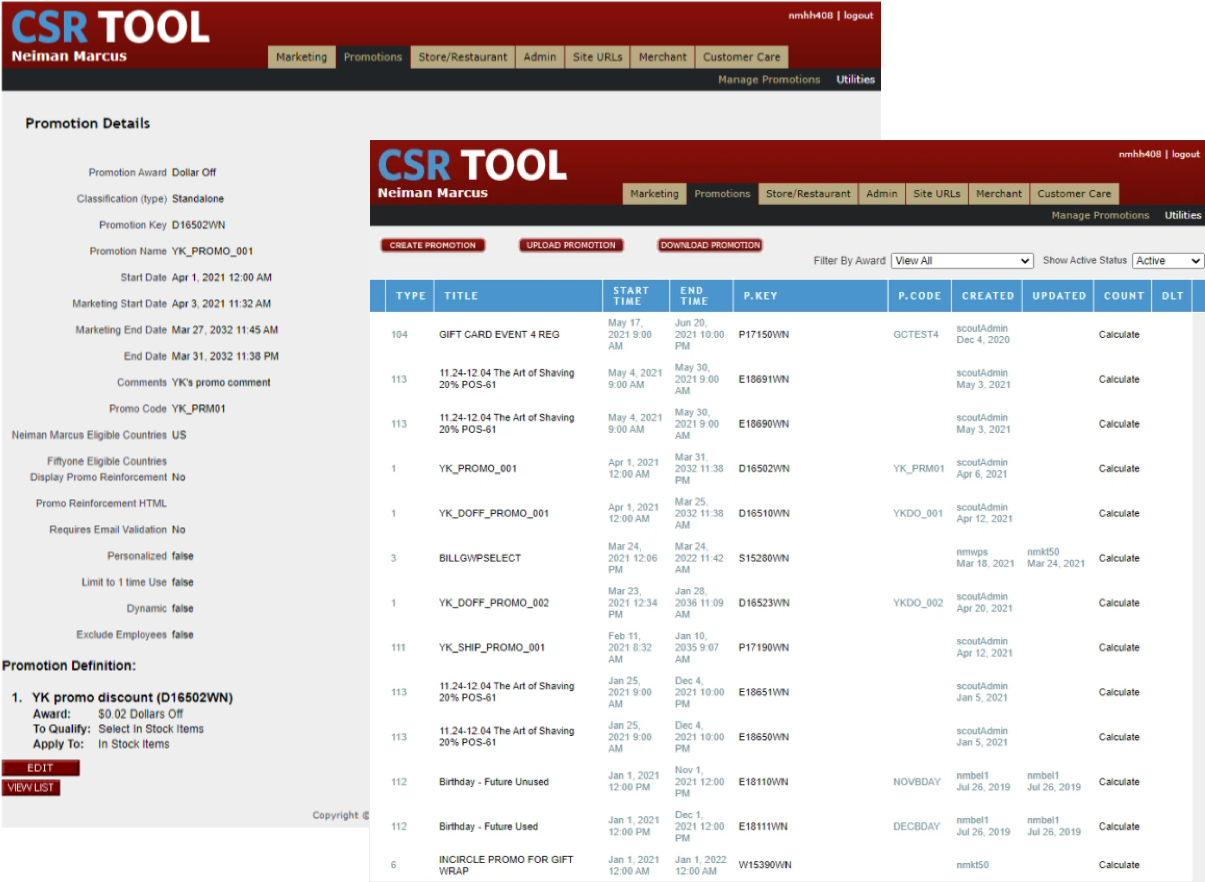The width and height of the screenshot is (1205, 882).
Task: Expand the Show Active Status dropdown
Action: click(1167, 261)
